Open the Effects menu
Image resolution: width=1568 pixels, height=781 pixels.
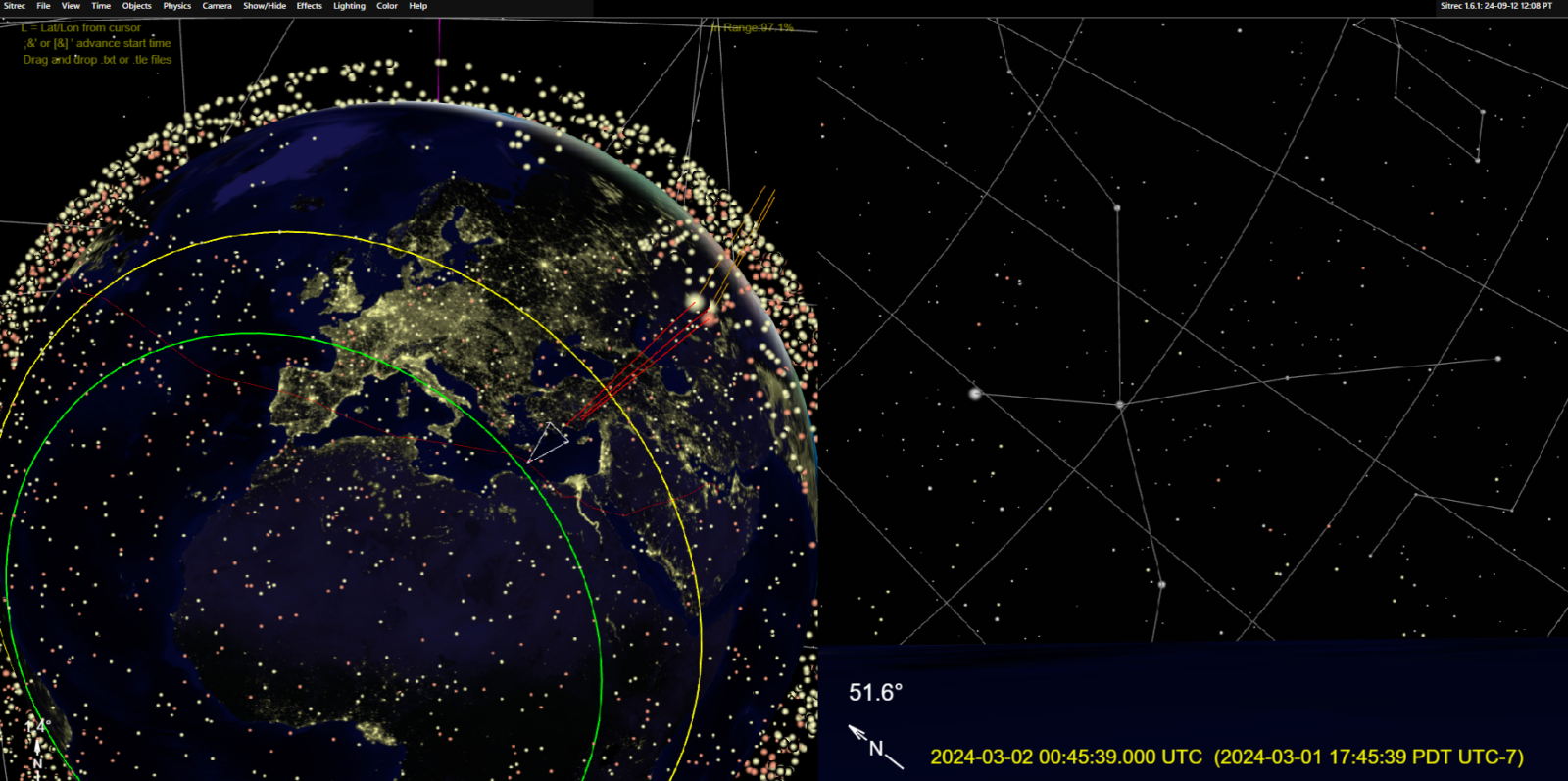coord(310,6)
